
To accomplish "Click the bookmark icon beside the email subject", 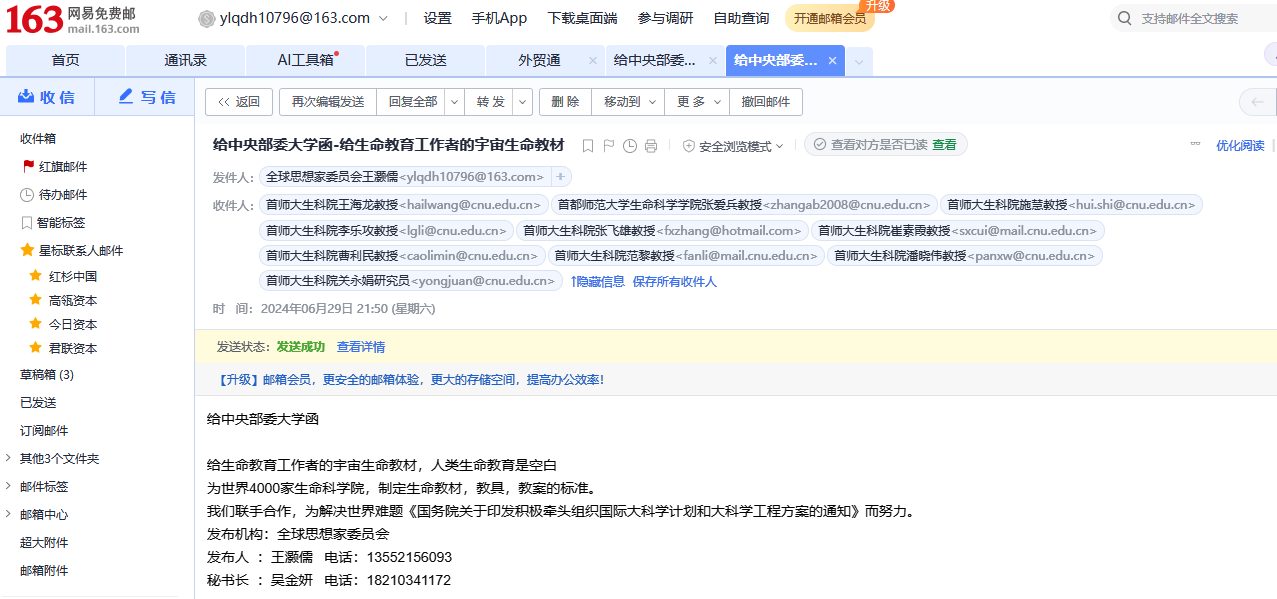I will point(588,146).
